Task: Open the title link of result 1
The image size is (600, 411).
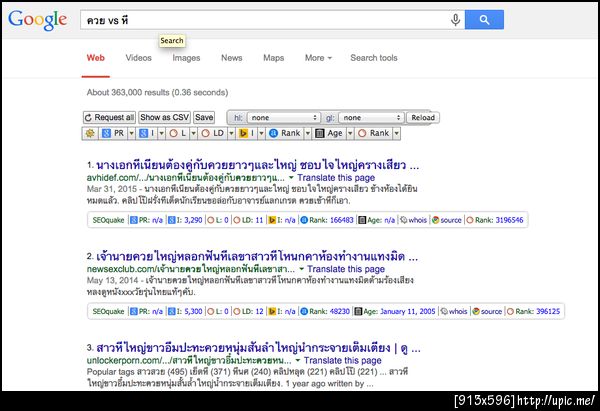Action: [257, 165]
